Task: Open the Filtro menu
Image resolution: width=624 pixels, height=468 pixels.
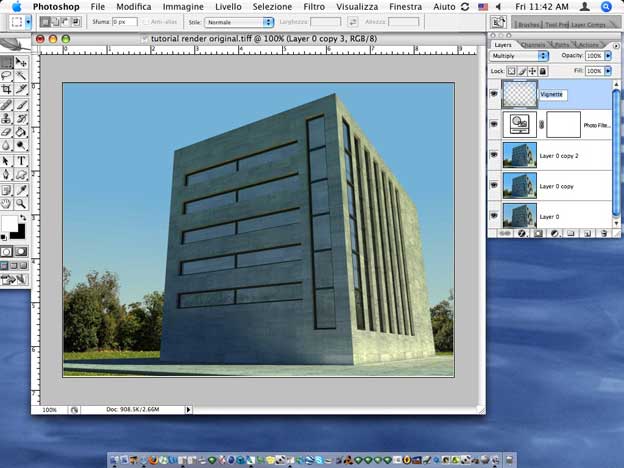Action: click(313, 6)
